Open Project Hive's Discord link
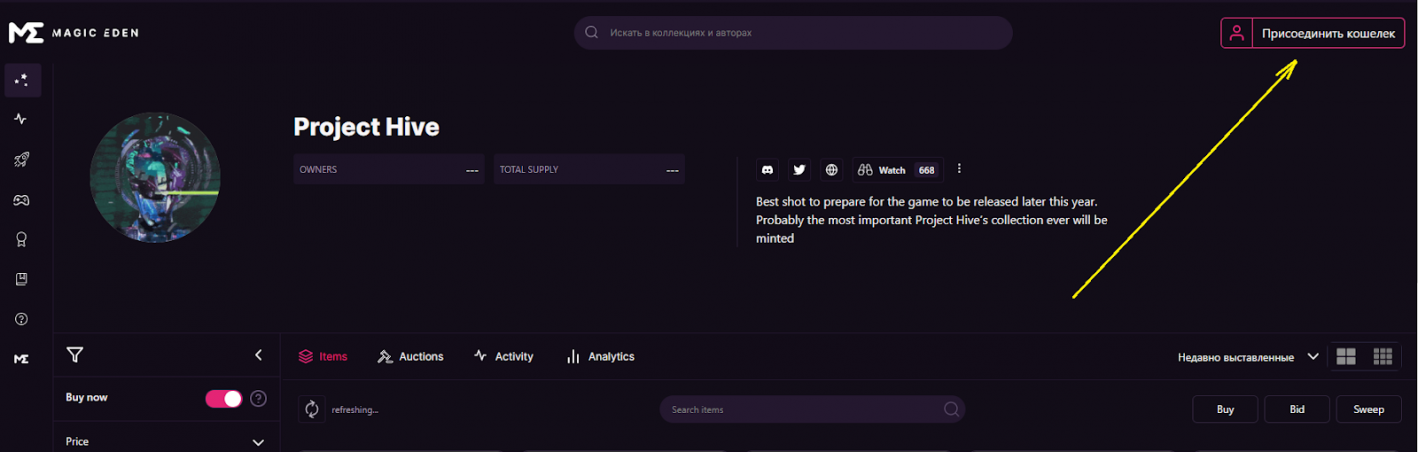 768,170
